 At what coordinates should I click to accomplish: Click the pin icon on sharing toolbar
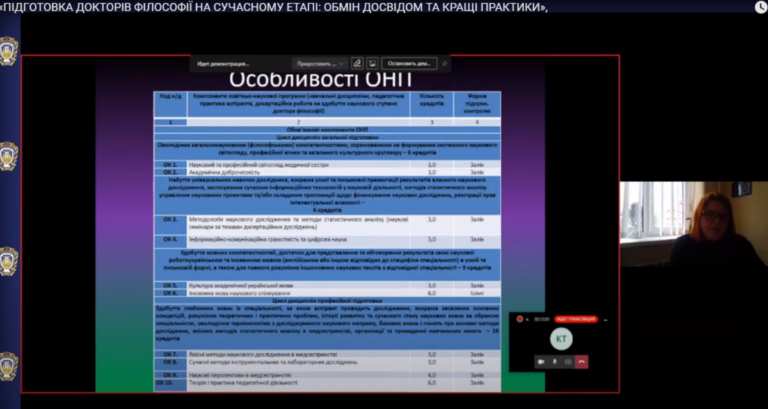[x=445, y=62]
